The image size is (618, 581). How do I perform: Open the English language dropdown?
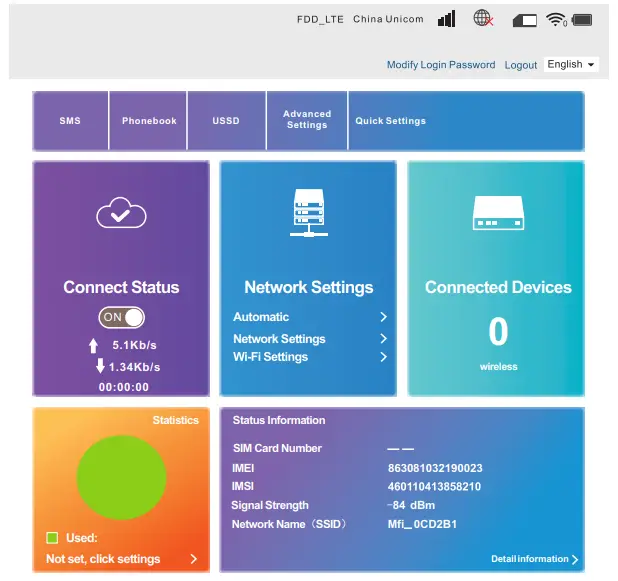(571, 64)
